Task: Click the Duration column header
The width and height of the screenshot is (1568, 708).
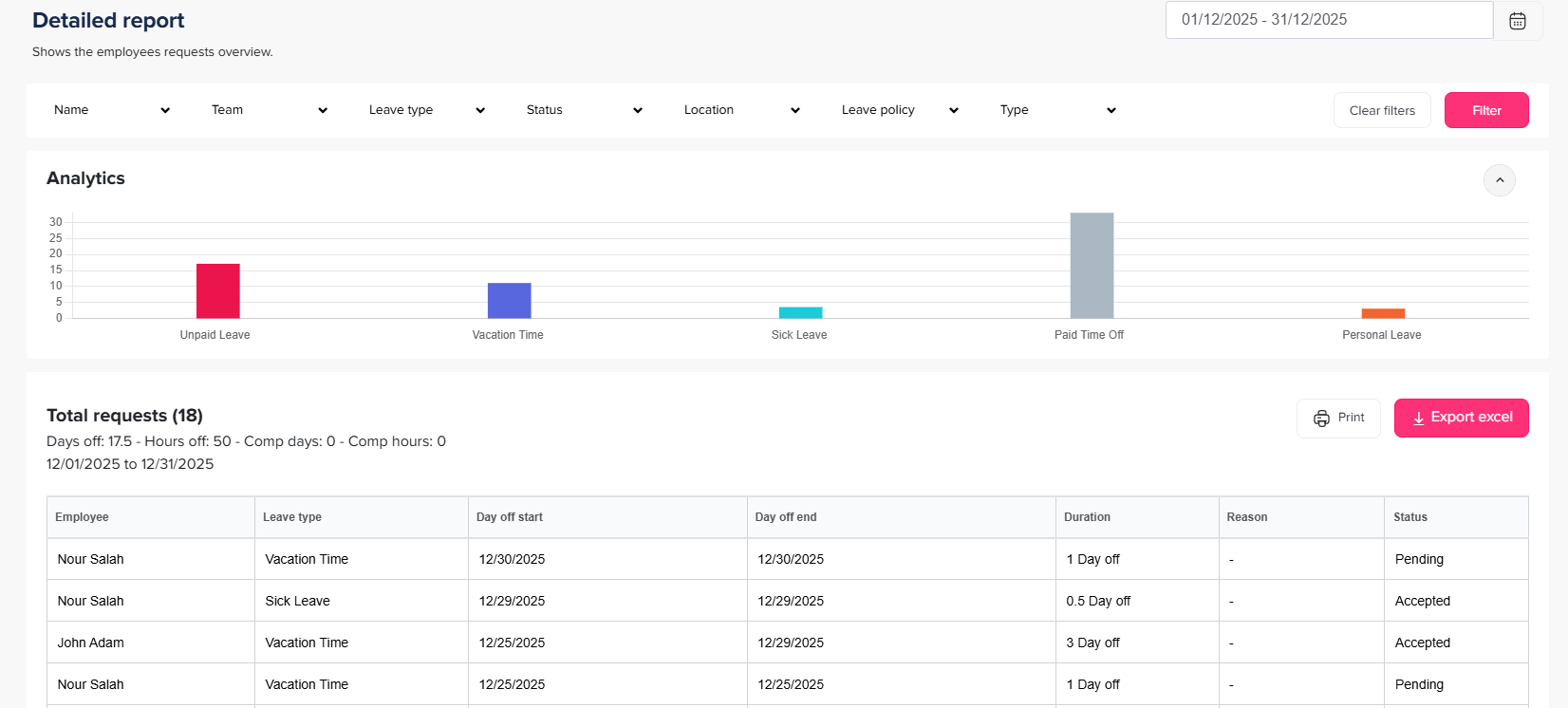Action: (x=1087, y=517)
